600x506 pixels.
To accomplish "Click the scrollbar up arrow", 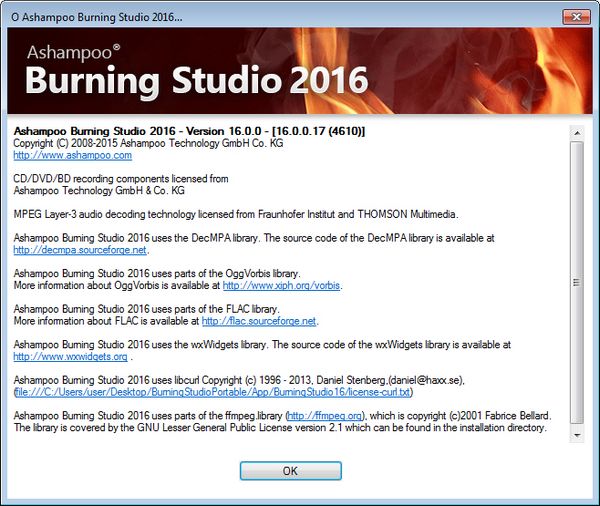I will click(577, 133).
